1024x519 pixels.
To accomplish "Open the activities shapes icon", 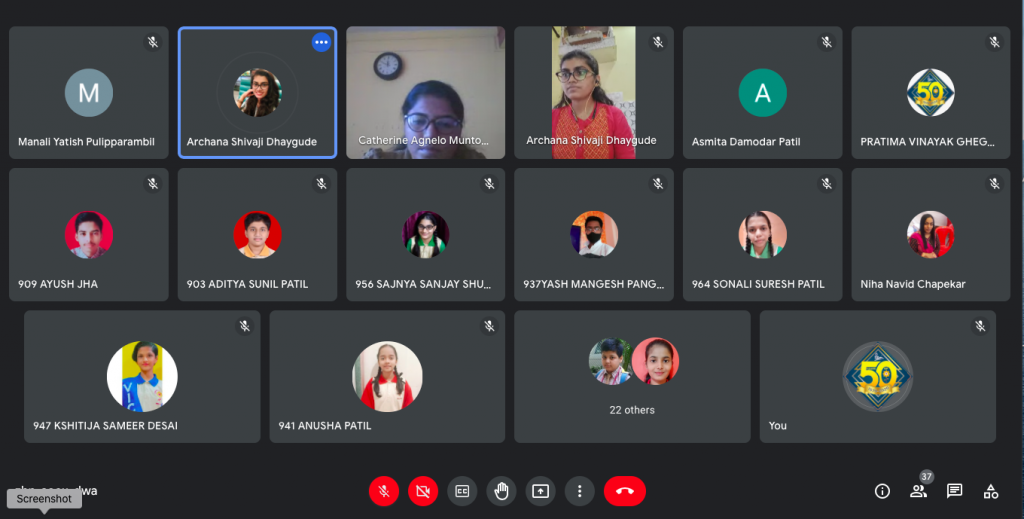I will [991, 491].
